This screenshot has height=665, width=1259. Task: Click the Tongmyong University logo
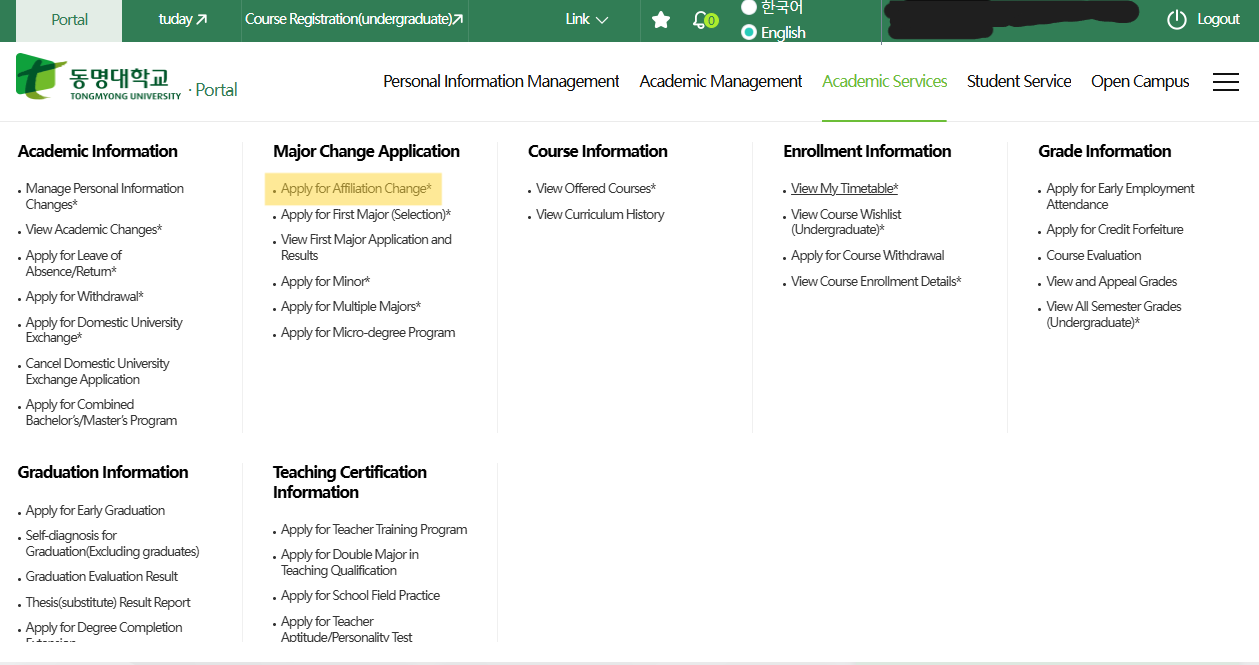point(98,78)
